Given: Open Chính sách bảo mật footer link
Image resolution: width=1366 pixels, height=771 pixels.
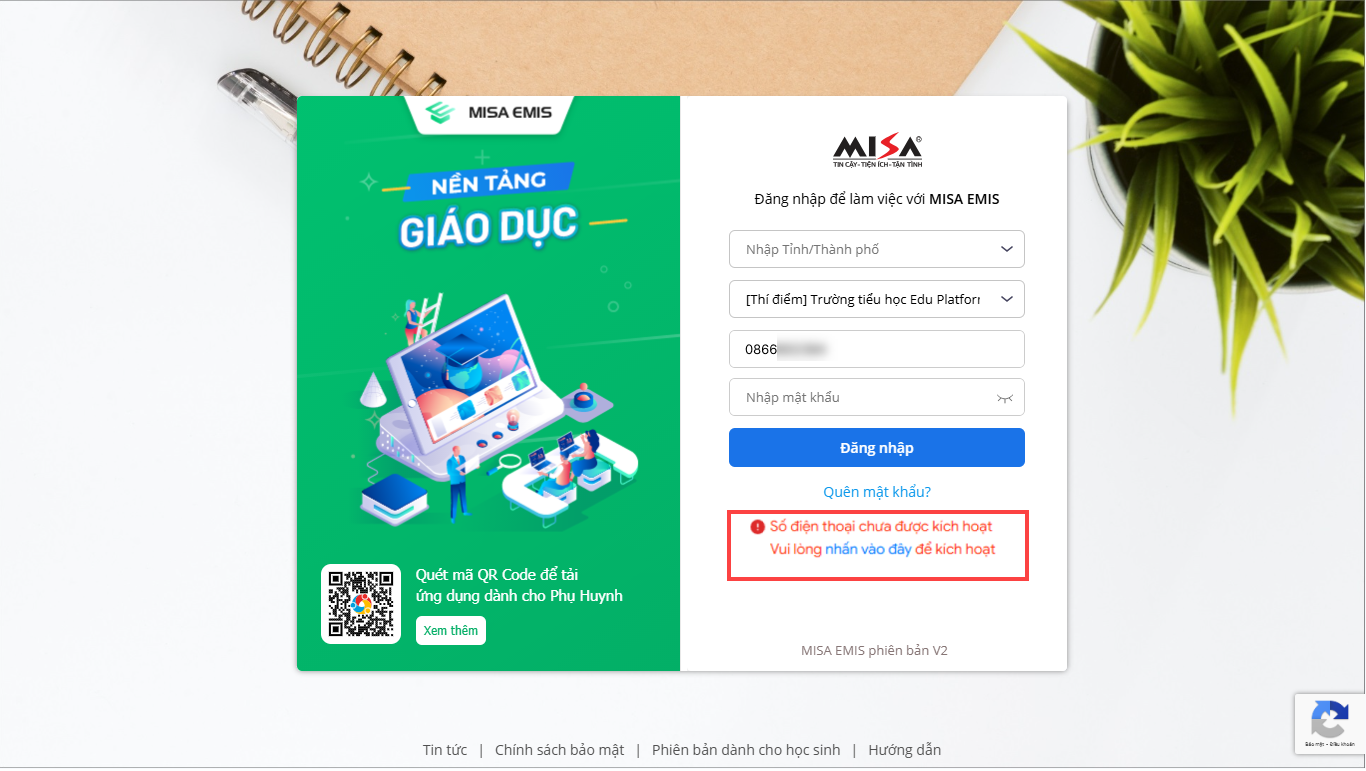Looking at the screenshot, I should point(559,750).
